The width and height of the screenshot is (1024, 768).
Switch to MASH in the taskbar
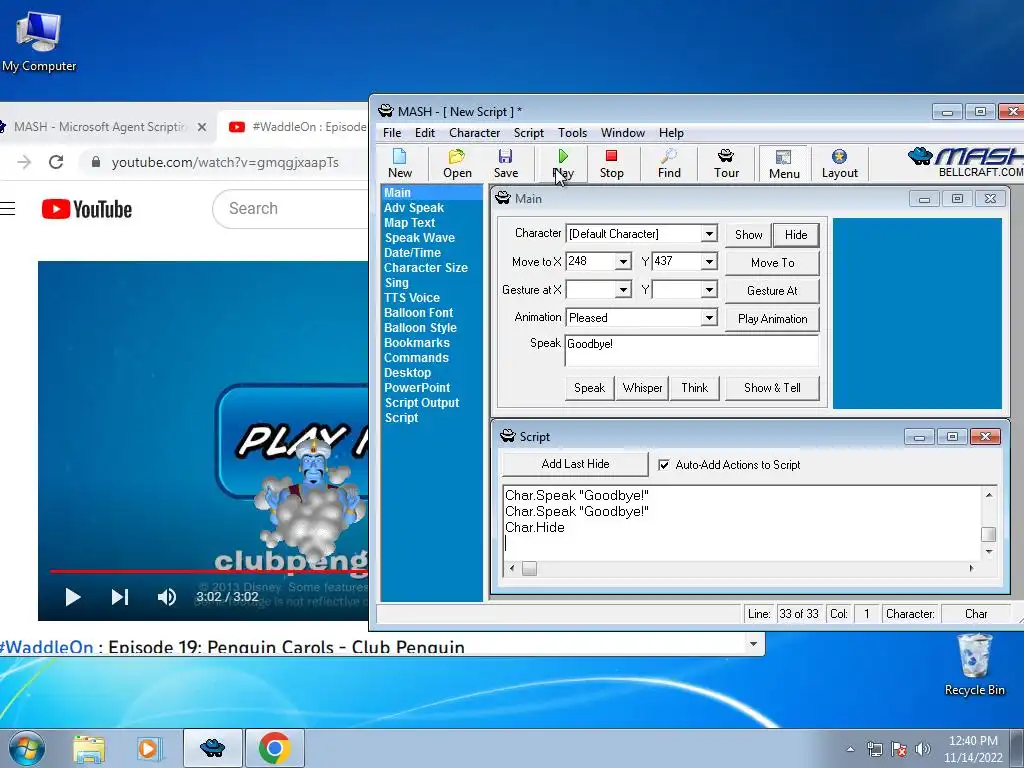pos(212,748)
